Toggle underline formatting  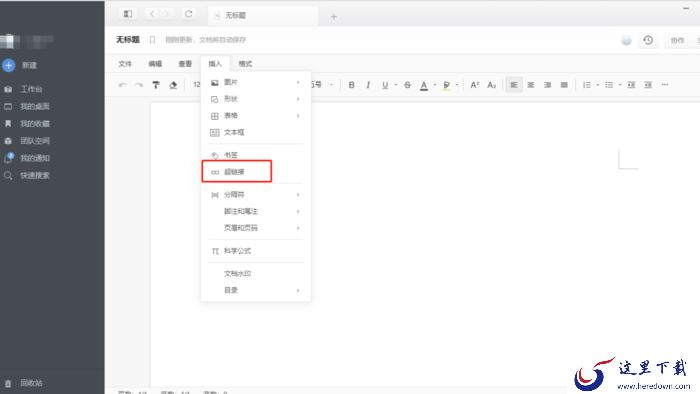[385, 85]
